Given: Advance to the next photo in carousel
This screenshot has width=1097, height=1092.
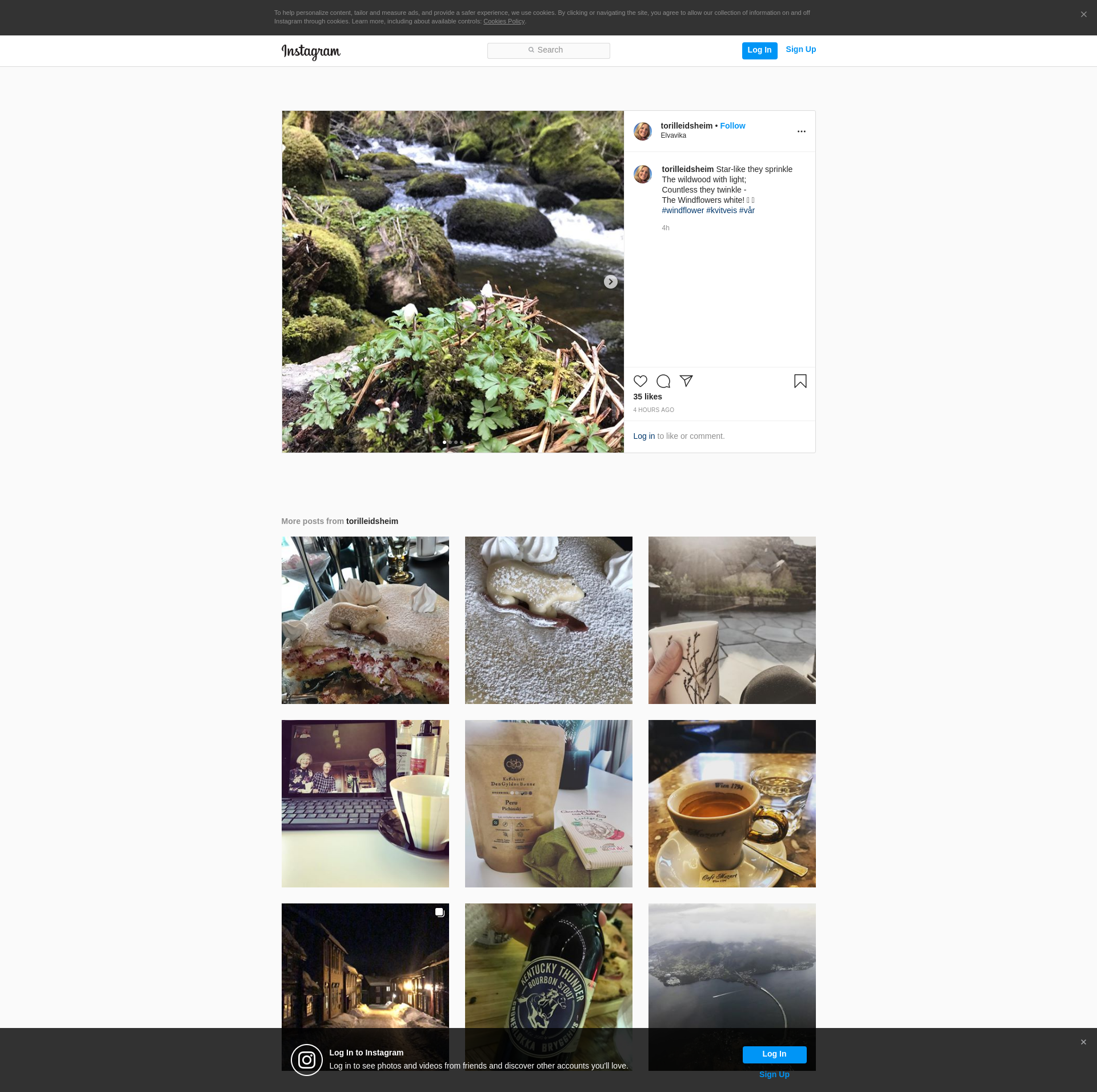Looking at the screenshot, I should click(x=610, y=282).
